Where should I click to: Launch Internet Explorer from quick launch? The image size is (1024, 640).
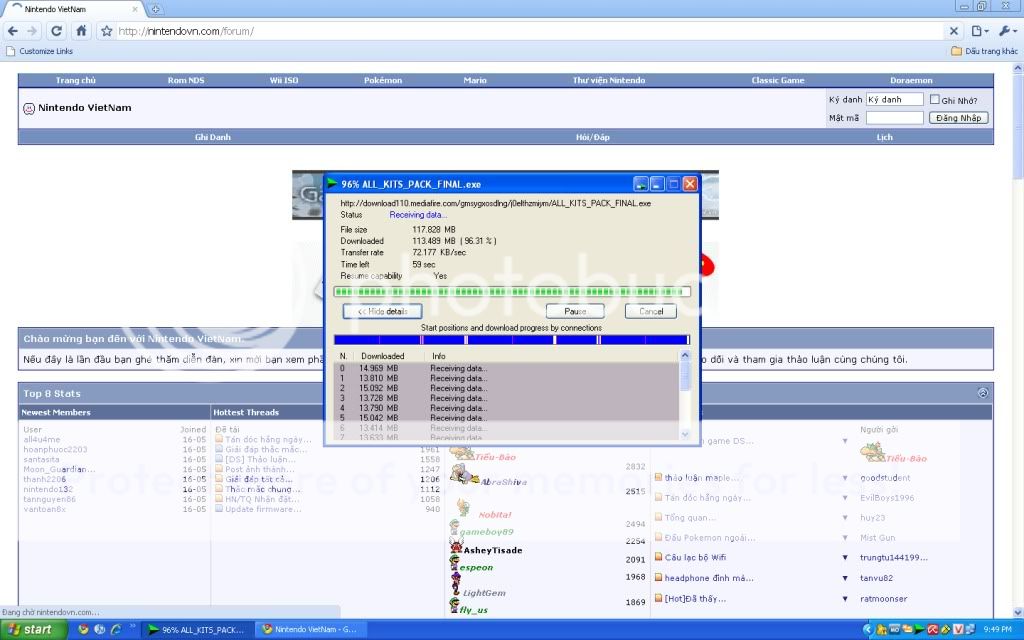[x=116, y=630]
